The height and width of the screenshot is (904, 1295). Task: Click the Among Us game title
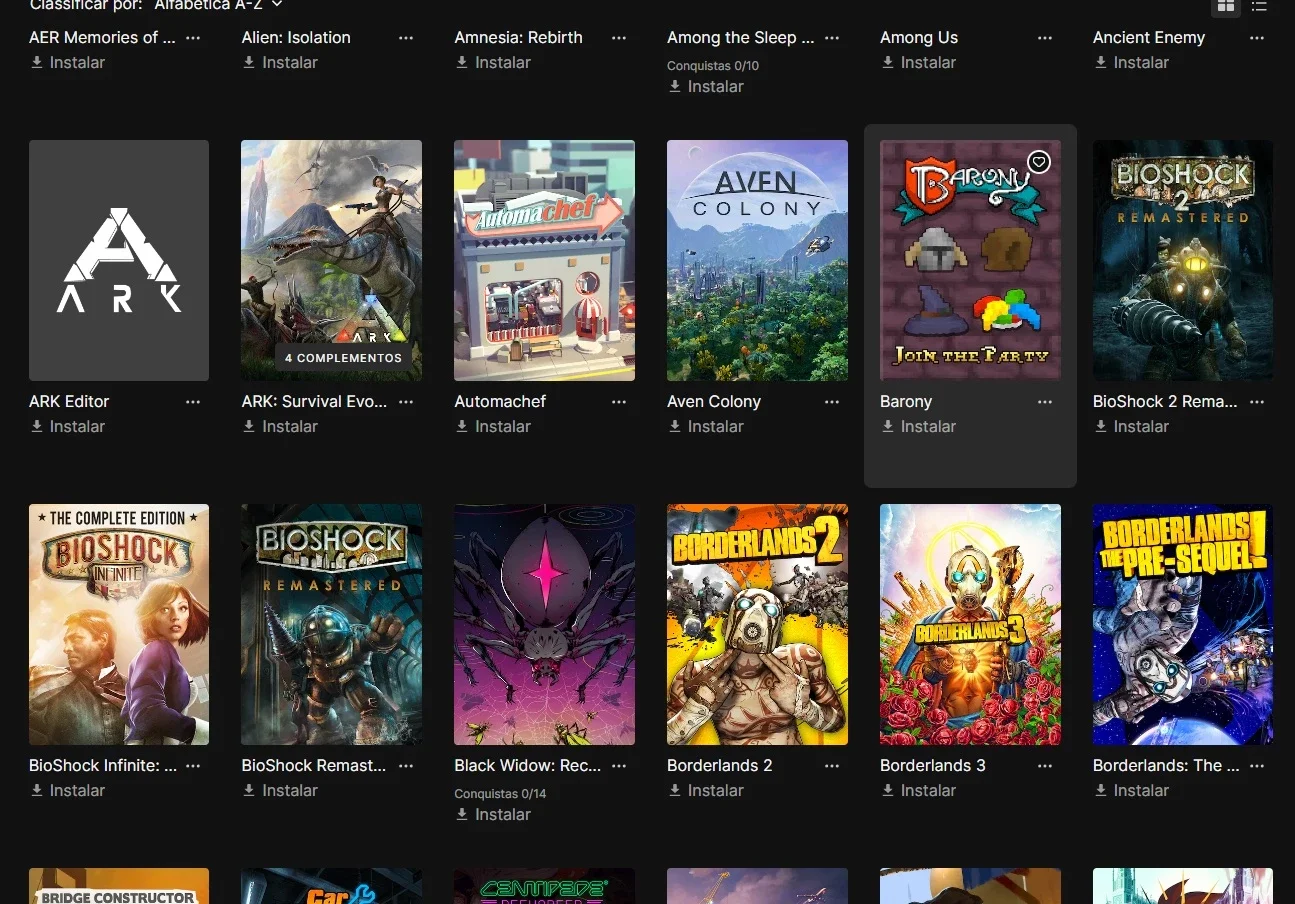[x=919, y=38]
